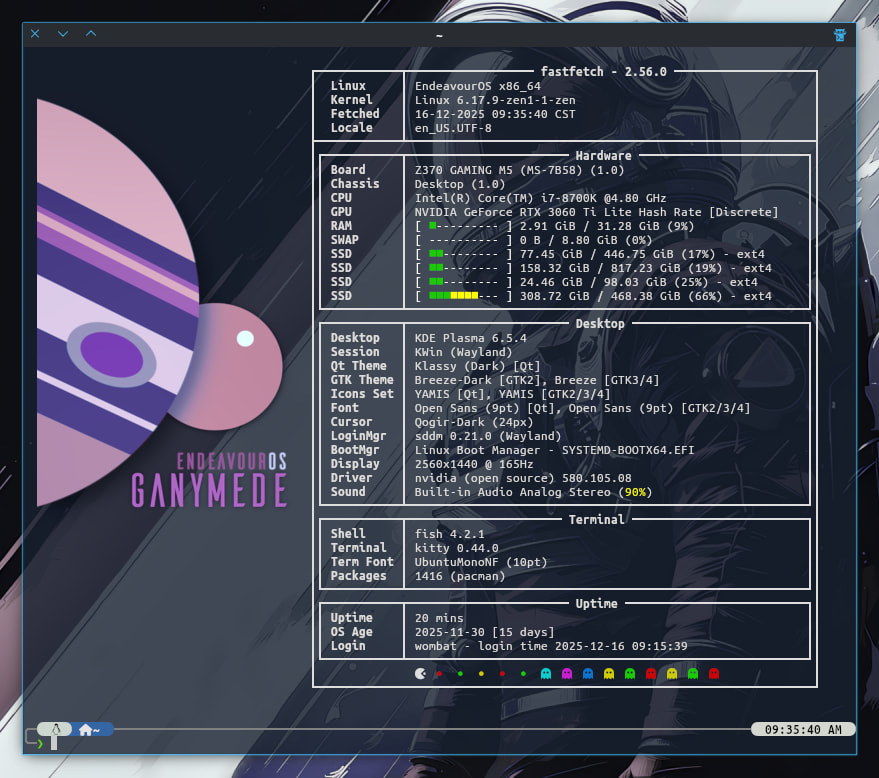Click the fastfetch - 2.56.0 header
Viewport: 879px width, 778px height.
(x=603, y=71)
